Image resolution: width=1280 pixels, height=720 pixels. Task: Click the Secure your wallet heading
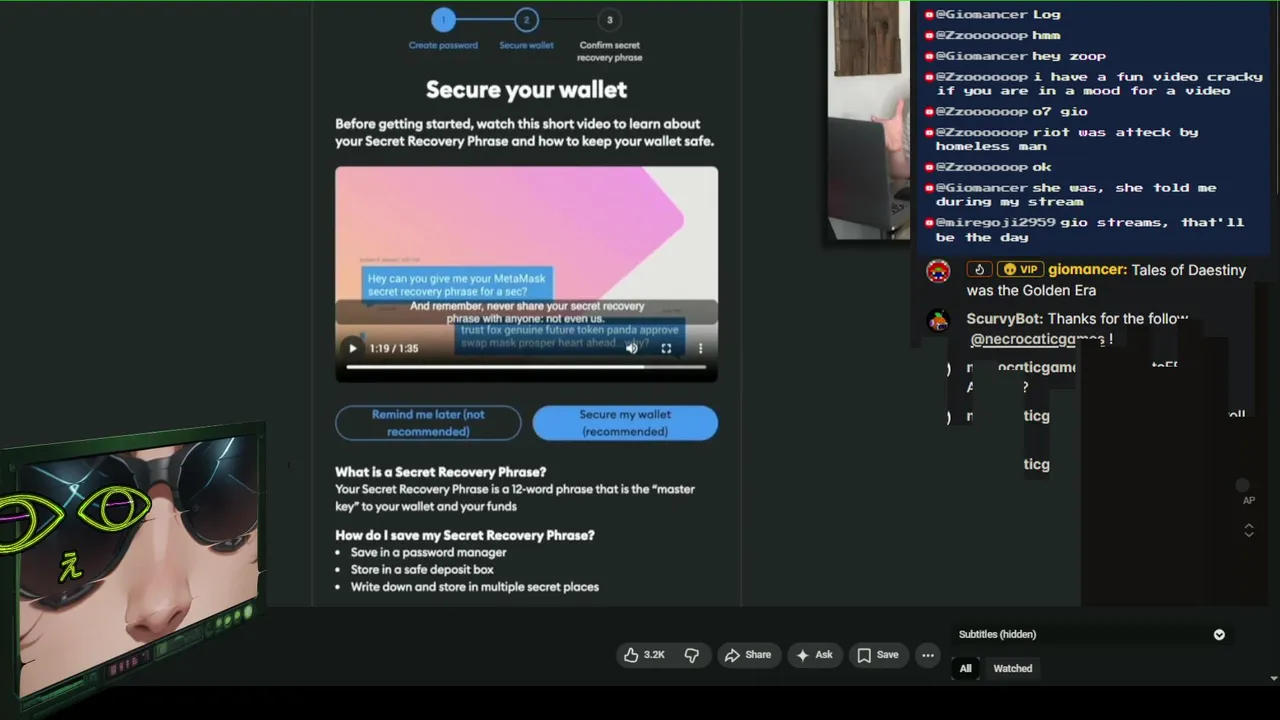click(x=526, y=90)
